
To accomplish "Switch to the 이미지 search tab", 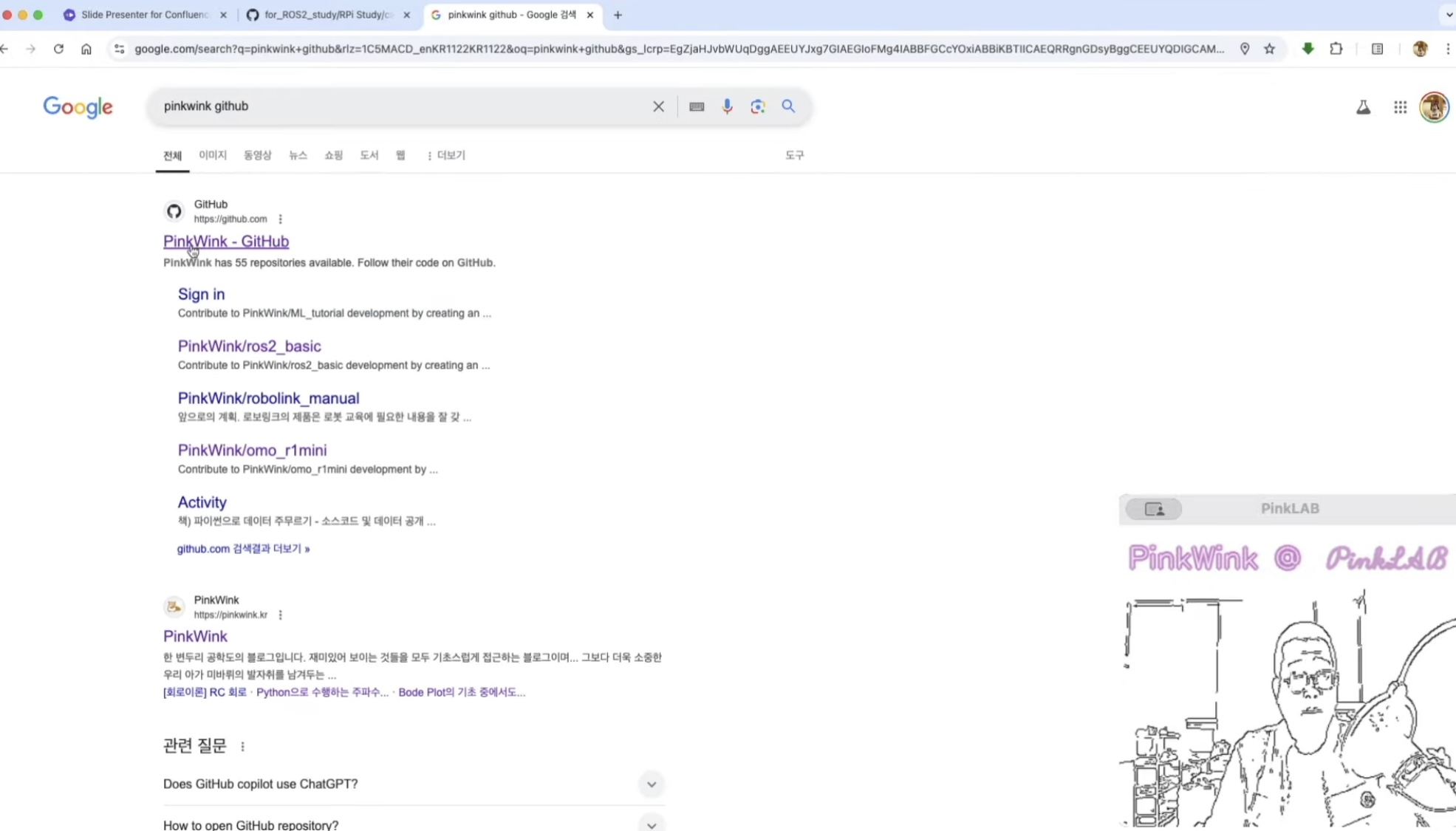I will pos(212,155).
